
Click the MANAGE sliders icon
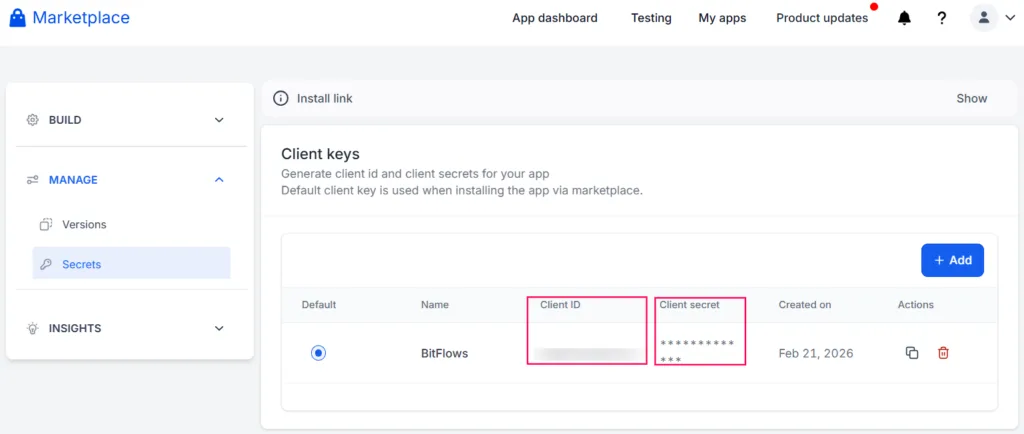click(x=33, y=179)
